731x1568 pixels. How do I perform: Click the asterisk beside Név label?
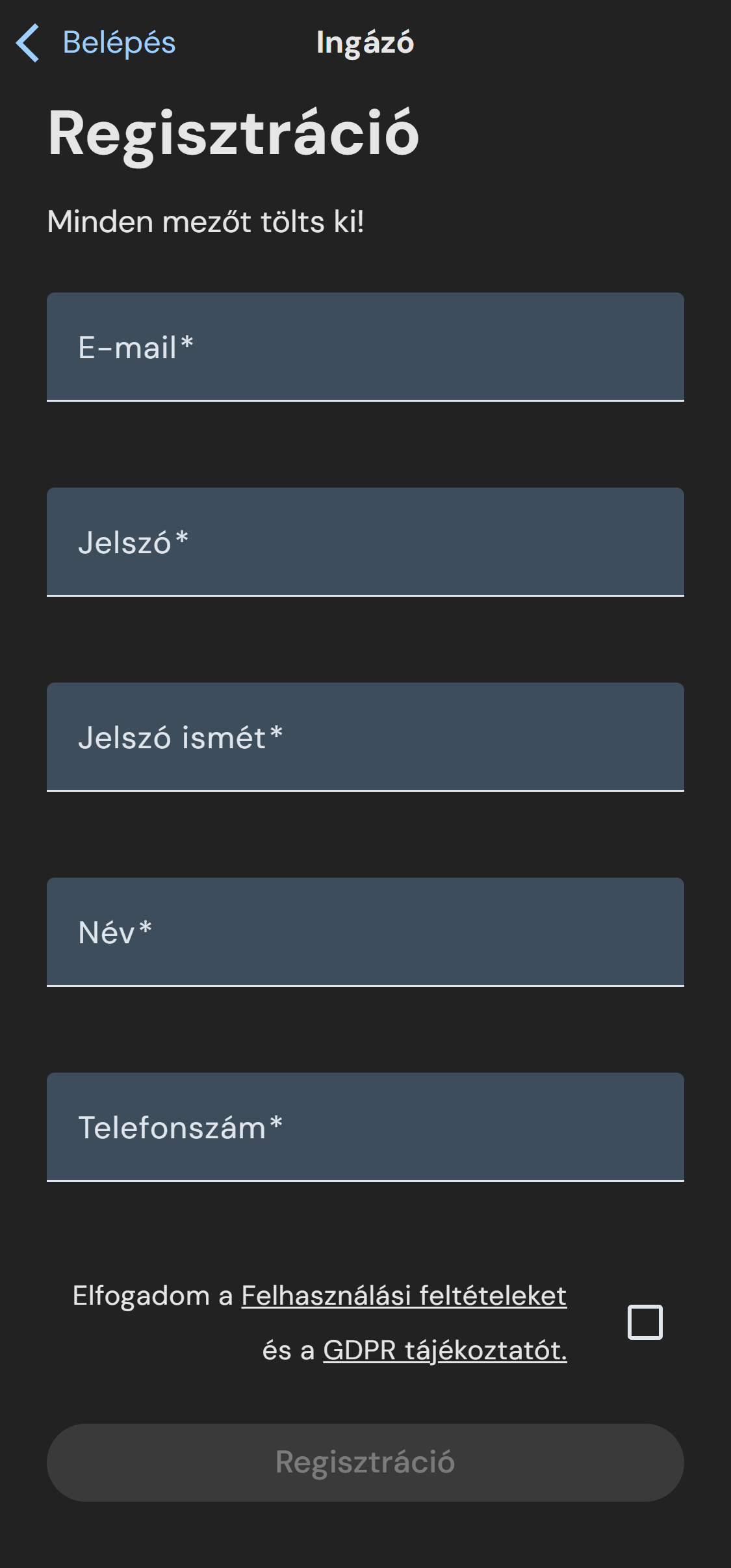coord(146,926)
